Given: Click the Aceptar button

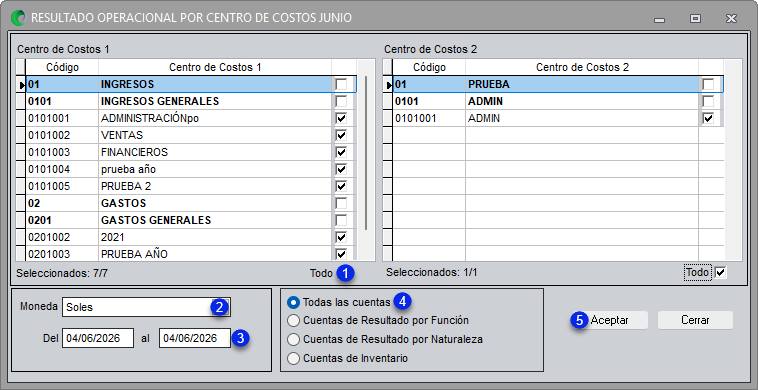Looking at the screenshot, I should (x=610, y=320).
